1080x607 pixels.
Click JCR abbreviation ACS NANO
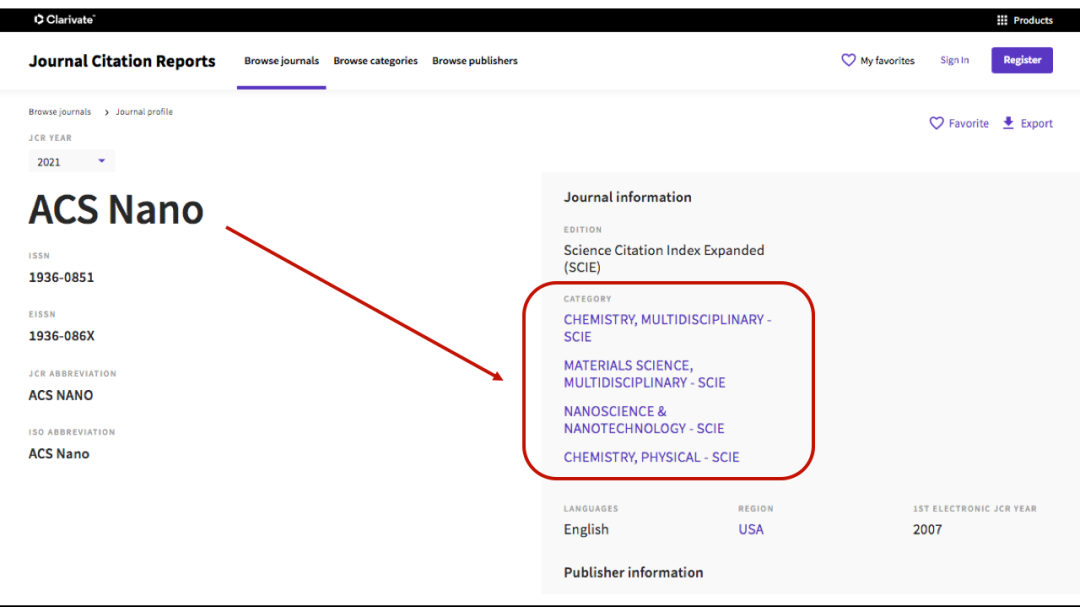(61, 395)
